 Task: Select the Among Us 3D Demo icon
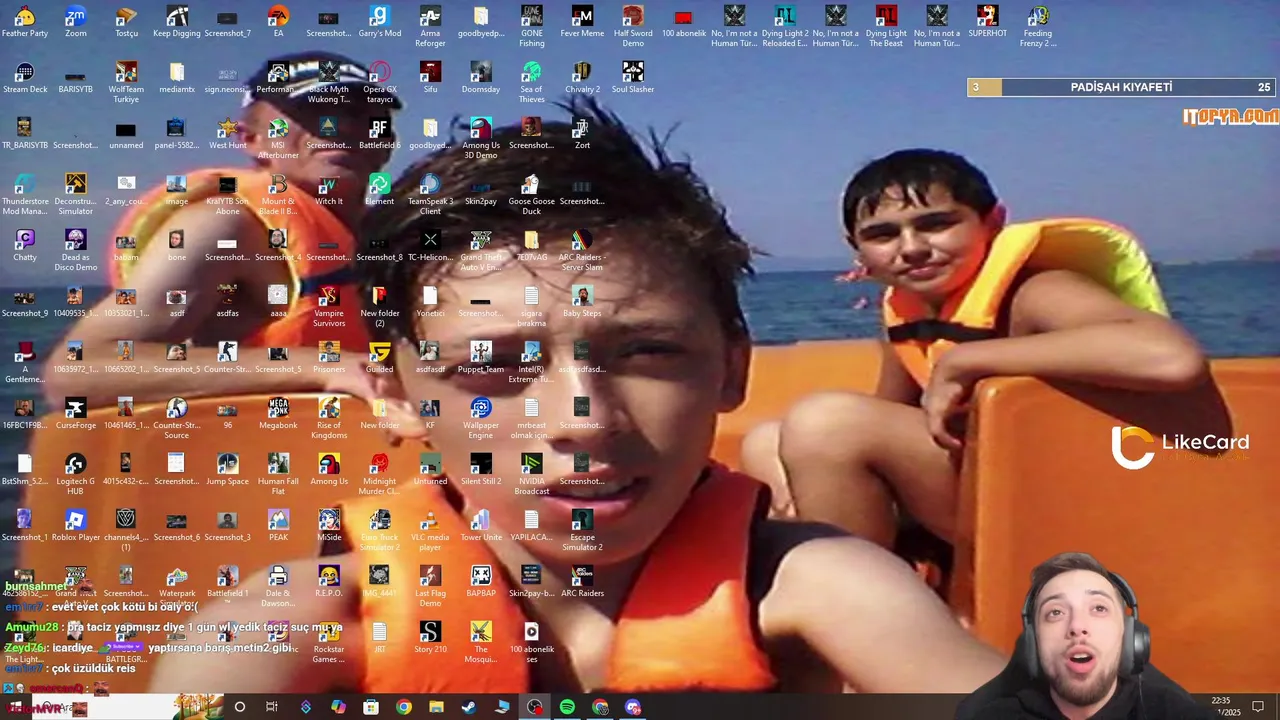[x=481, y=129]
